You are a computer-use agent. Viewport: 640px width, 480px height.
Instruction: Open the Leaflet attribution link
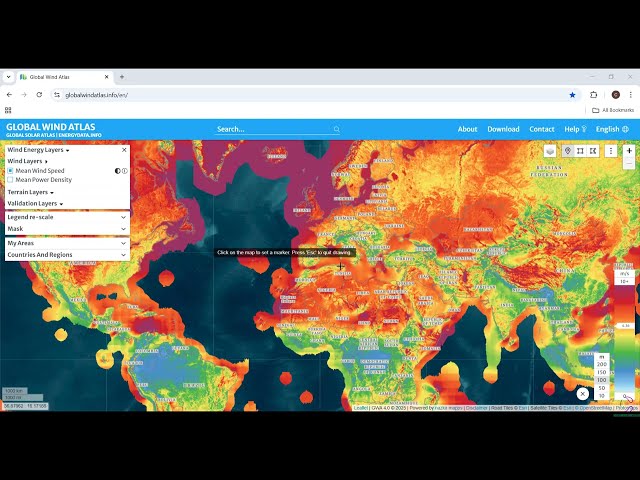click(x=360, y=408)
